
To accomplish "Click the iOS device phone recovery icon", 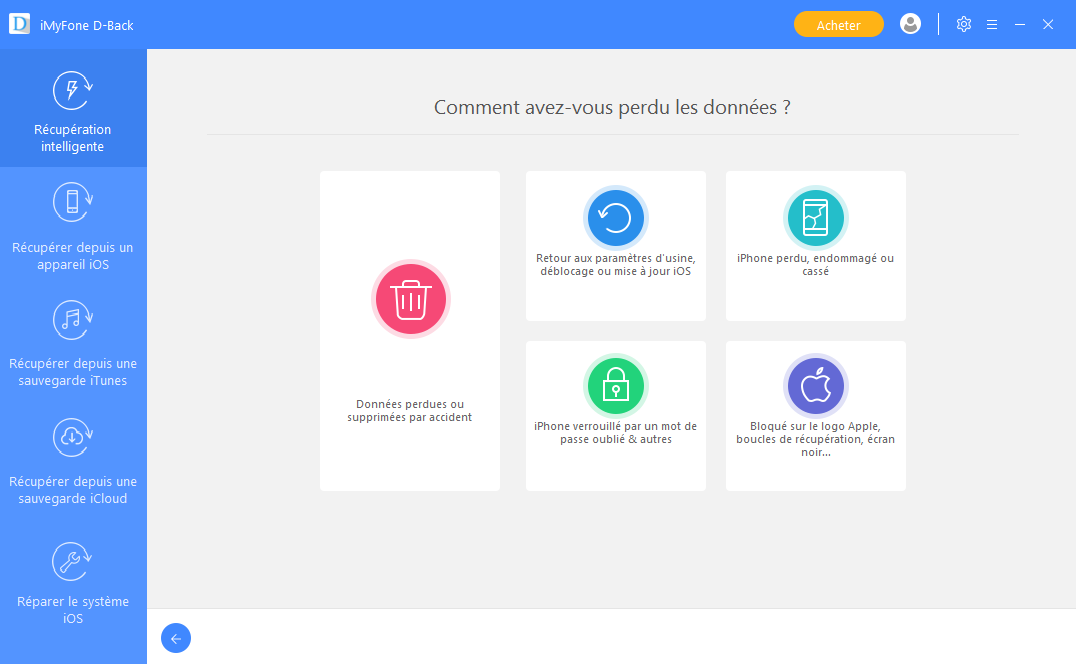I will coord(73,202).
